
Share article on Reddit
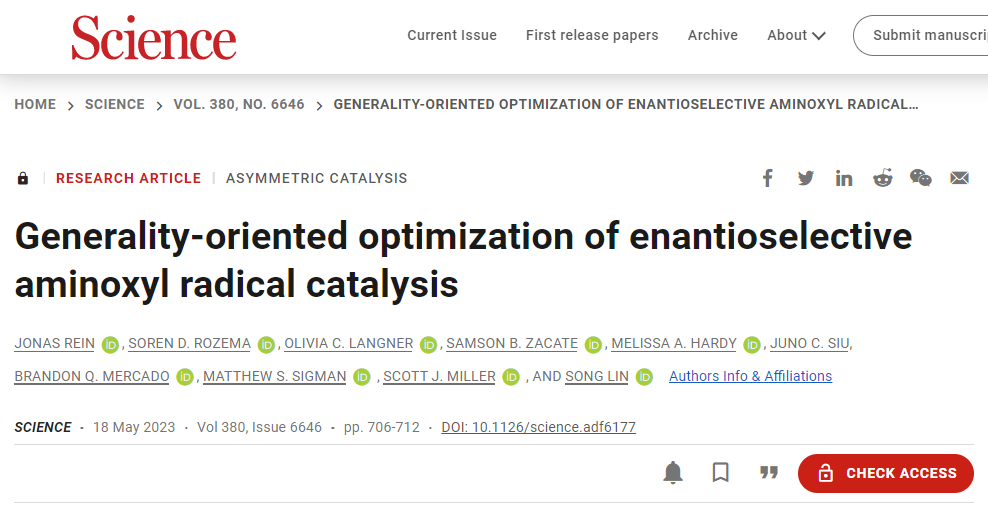tap(882, 178)
